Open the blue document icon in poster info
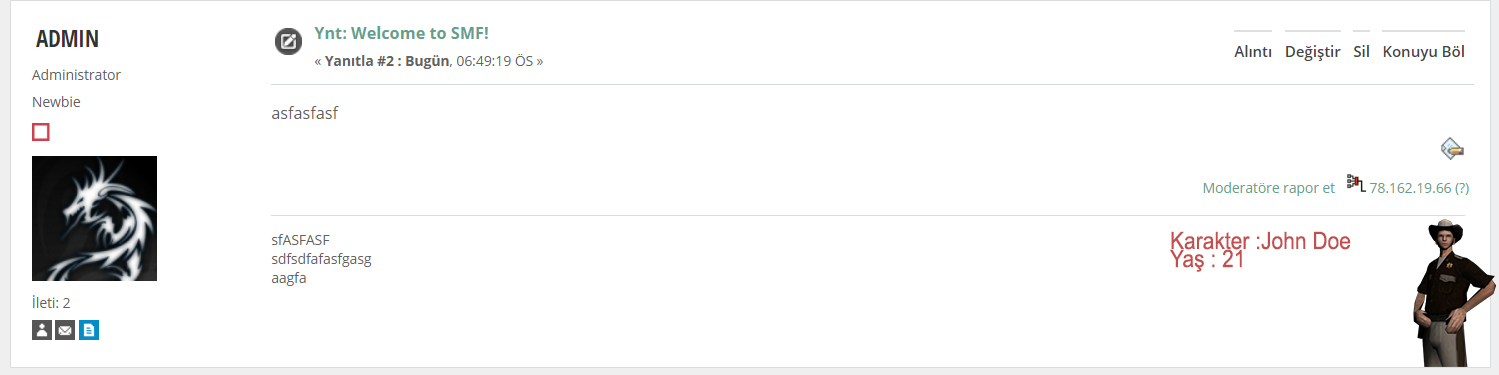This screenshot has height=375, width=1499. (89, 330)
